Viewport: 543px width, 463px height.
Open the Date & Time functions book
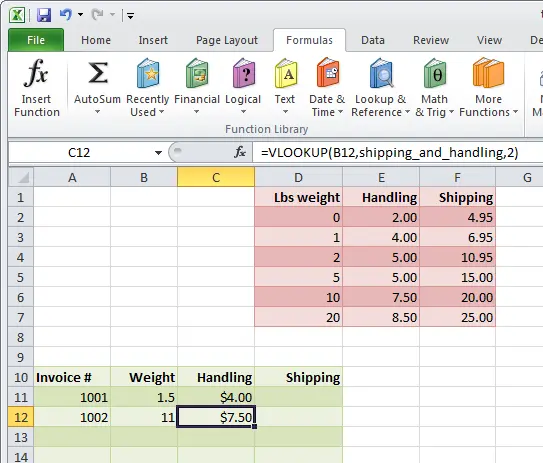(x=327, y=72)
